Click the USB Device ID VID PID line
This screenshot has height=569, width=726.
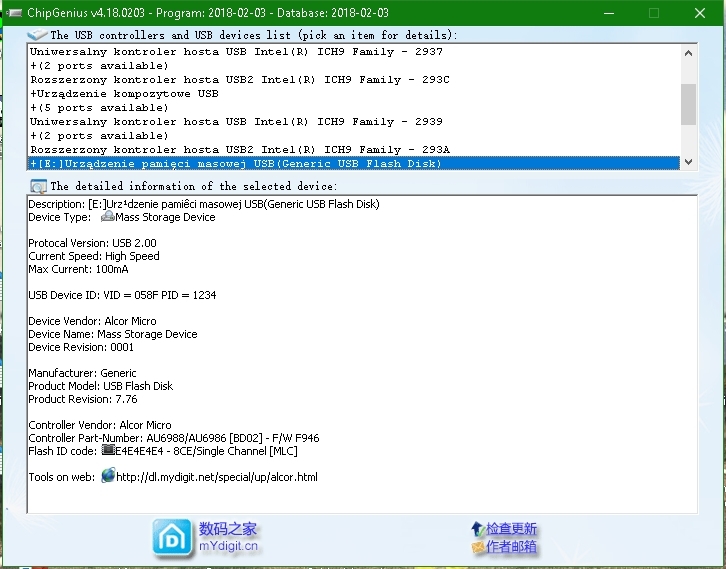click(x=122, y=295)
